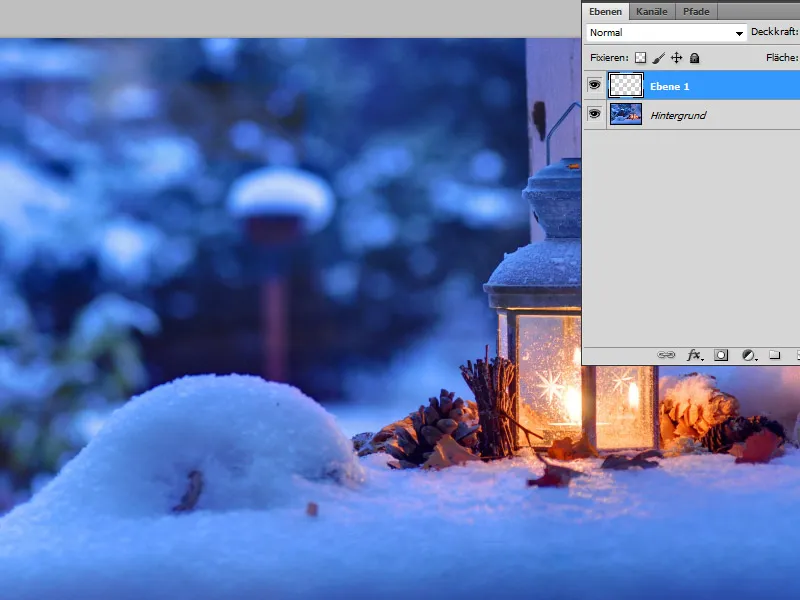Select layer named Hintergrund
This screenshot has height=600, width=800.
point(678,115)
